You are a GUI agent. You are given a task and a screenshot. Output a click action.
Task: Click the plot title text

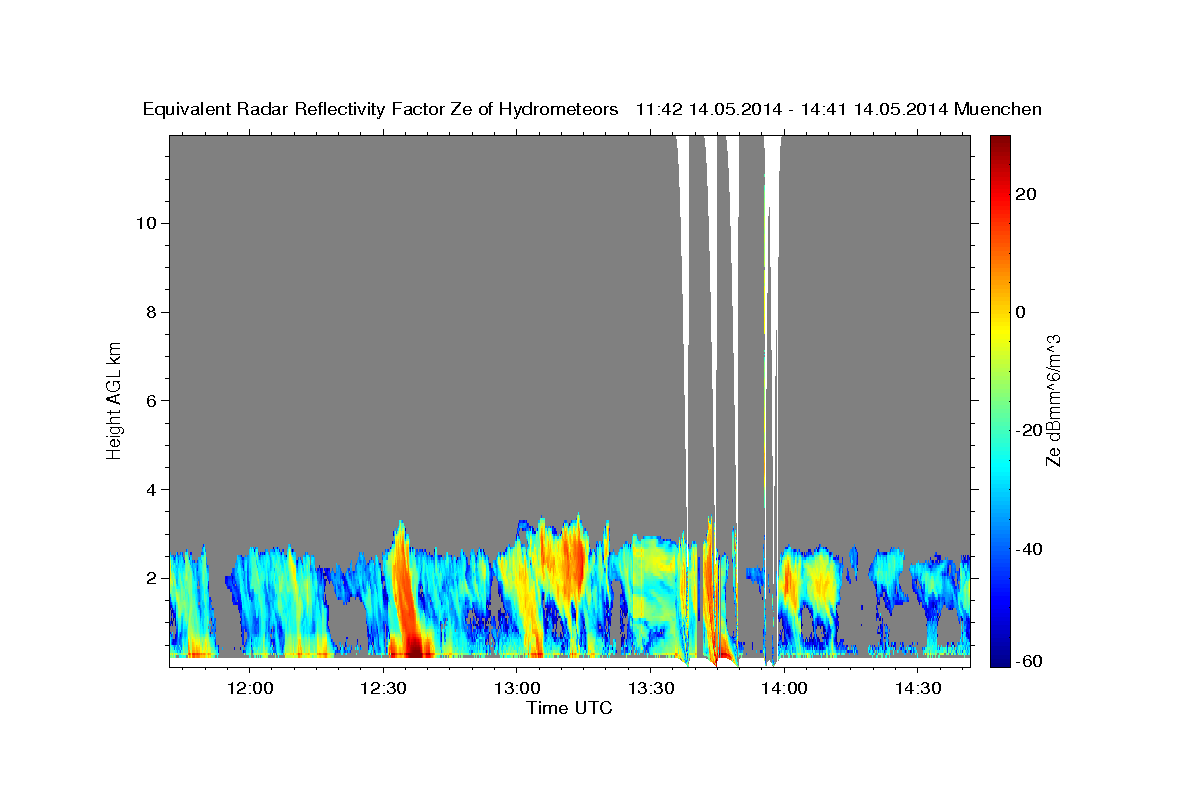click(592, 109)
